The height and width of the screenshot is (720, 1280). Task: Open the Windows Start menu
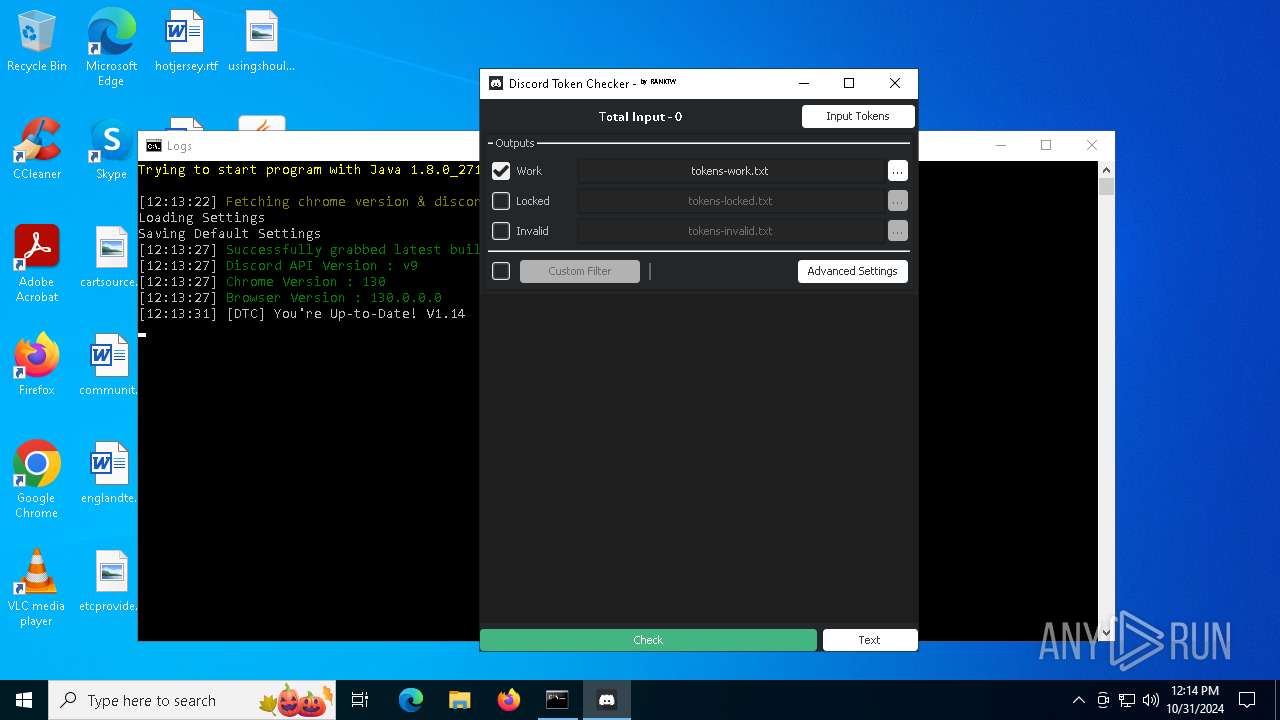point(24,700)
